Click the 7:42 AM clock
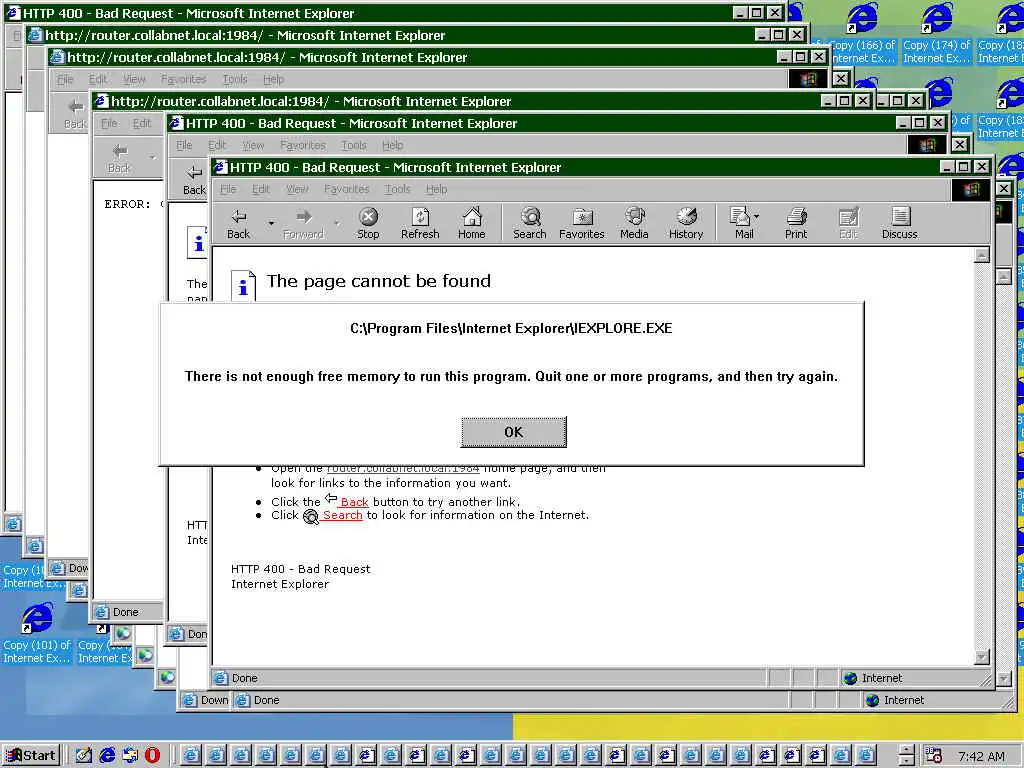1024x768 pixels. [x=981, y=756]
